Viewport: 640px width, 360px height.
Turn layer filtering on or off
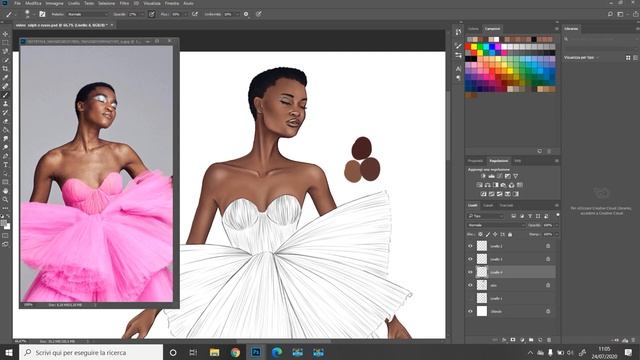point(558,214)
